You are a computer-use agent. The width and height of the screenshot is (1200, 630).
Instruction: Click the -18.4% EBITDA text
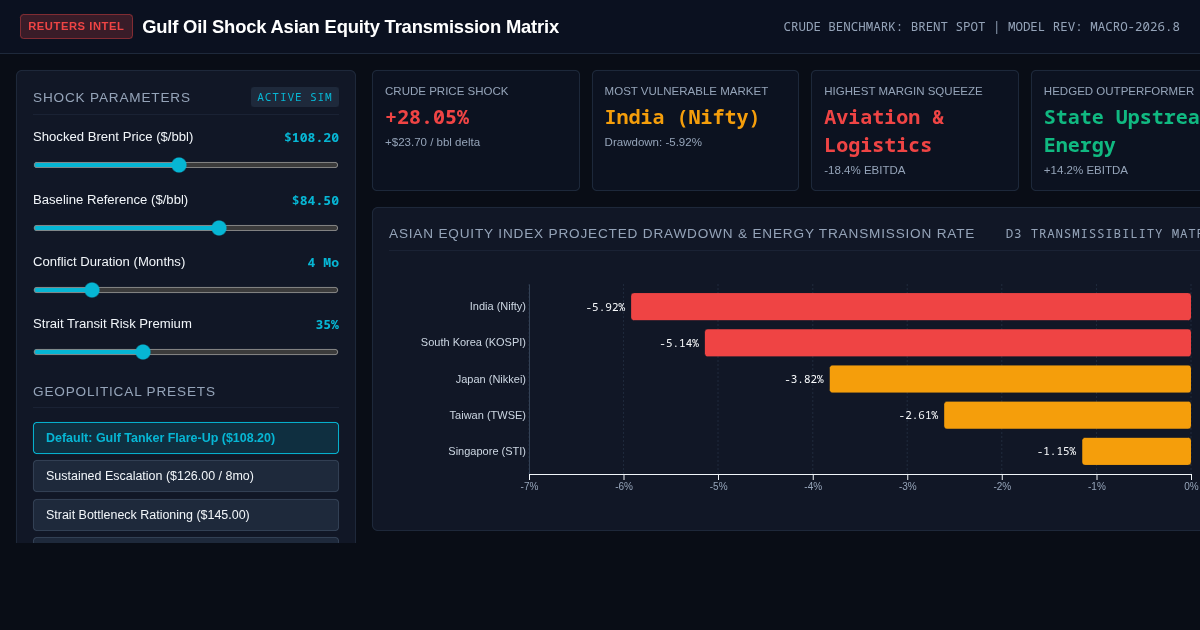coord(864,170)
